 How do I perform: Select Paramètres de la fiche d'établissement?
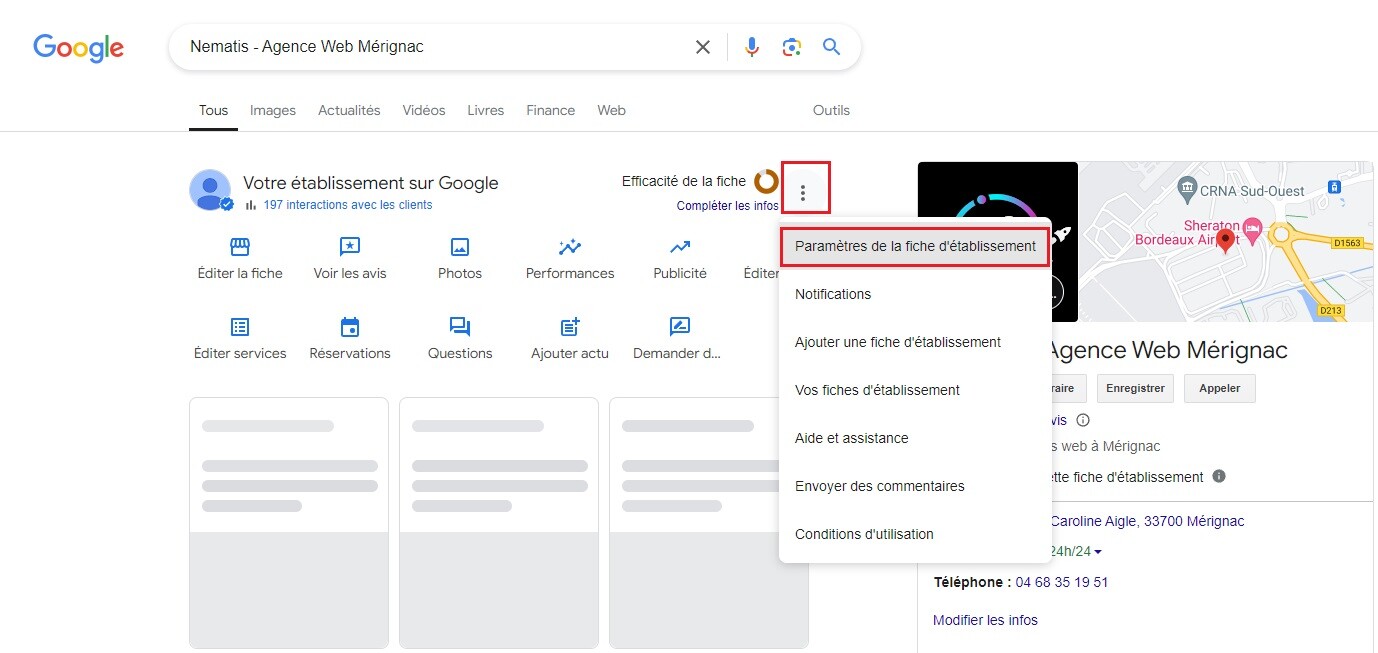[915, 246]
